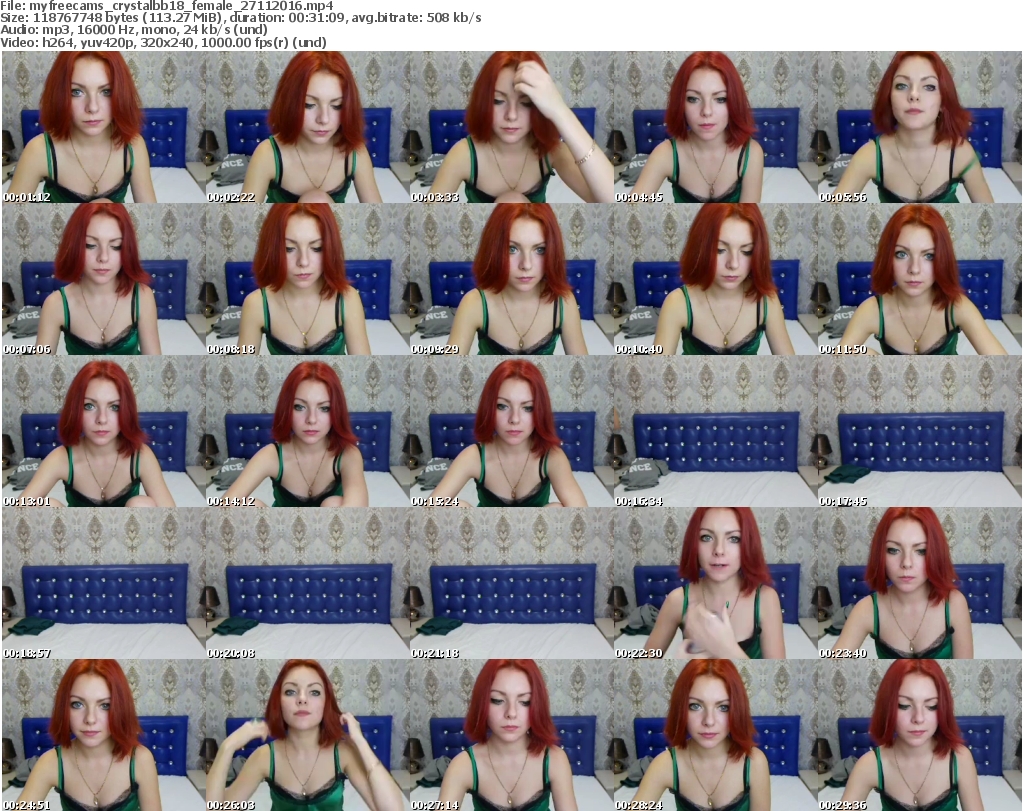Image resolution: width=1024 pixels, height=811 pixels.
Task: Open the frame at 00:10:40
Action: pos(715,279)
